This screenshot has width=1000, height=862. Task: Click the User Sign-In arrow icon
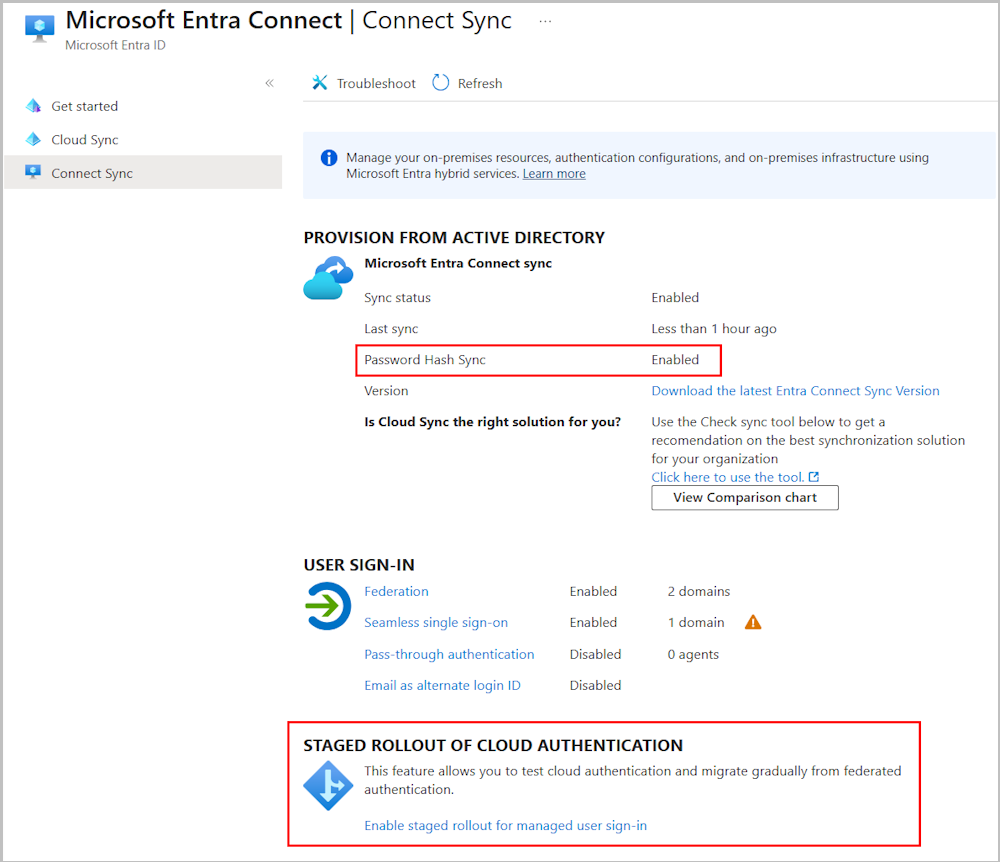(x=328, y=606)
